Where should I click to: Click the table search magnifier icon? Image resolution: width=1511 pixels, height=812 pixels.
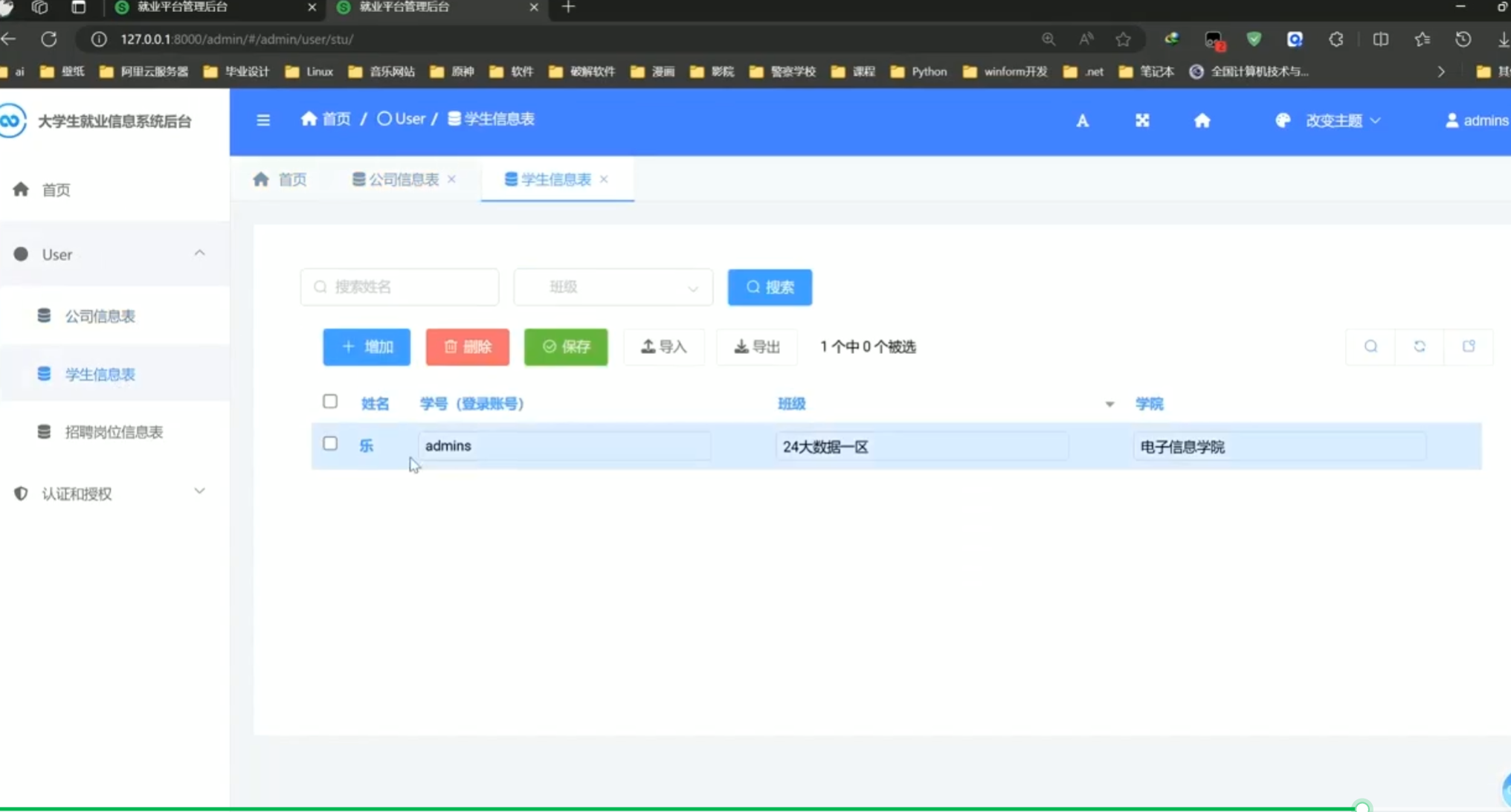(x=1370, y=347)
